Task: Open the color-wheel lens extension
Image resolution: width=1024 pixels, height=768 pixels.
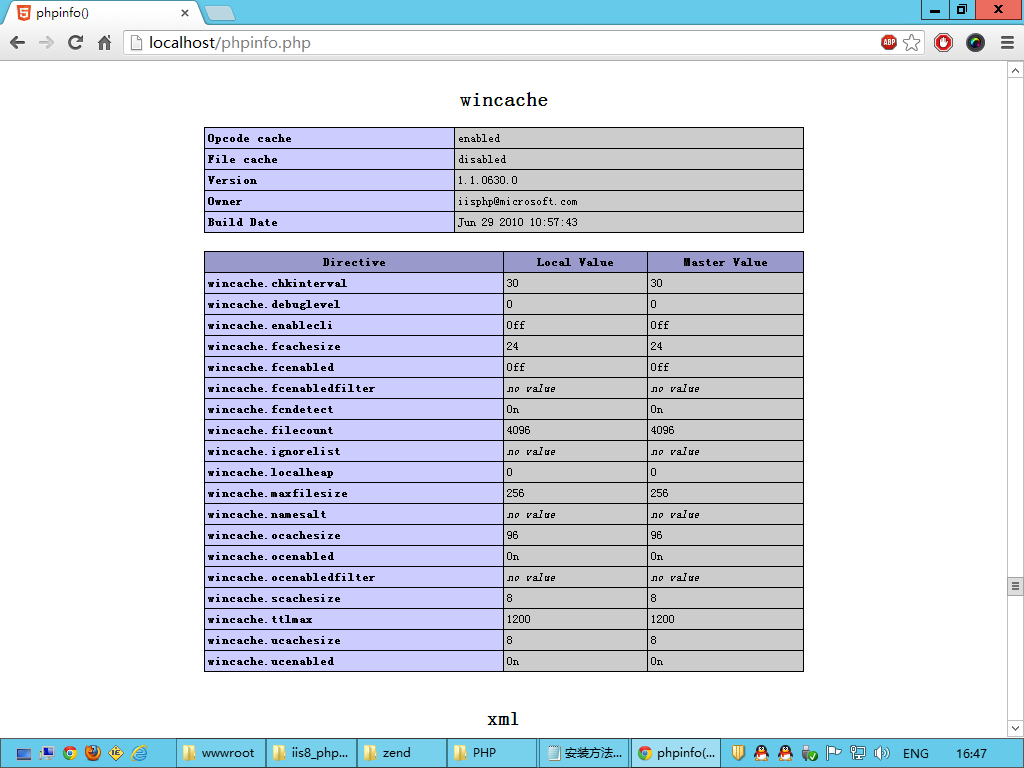Action: pos(975,42)
